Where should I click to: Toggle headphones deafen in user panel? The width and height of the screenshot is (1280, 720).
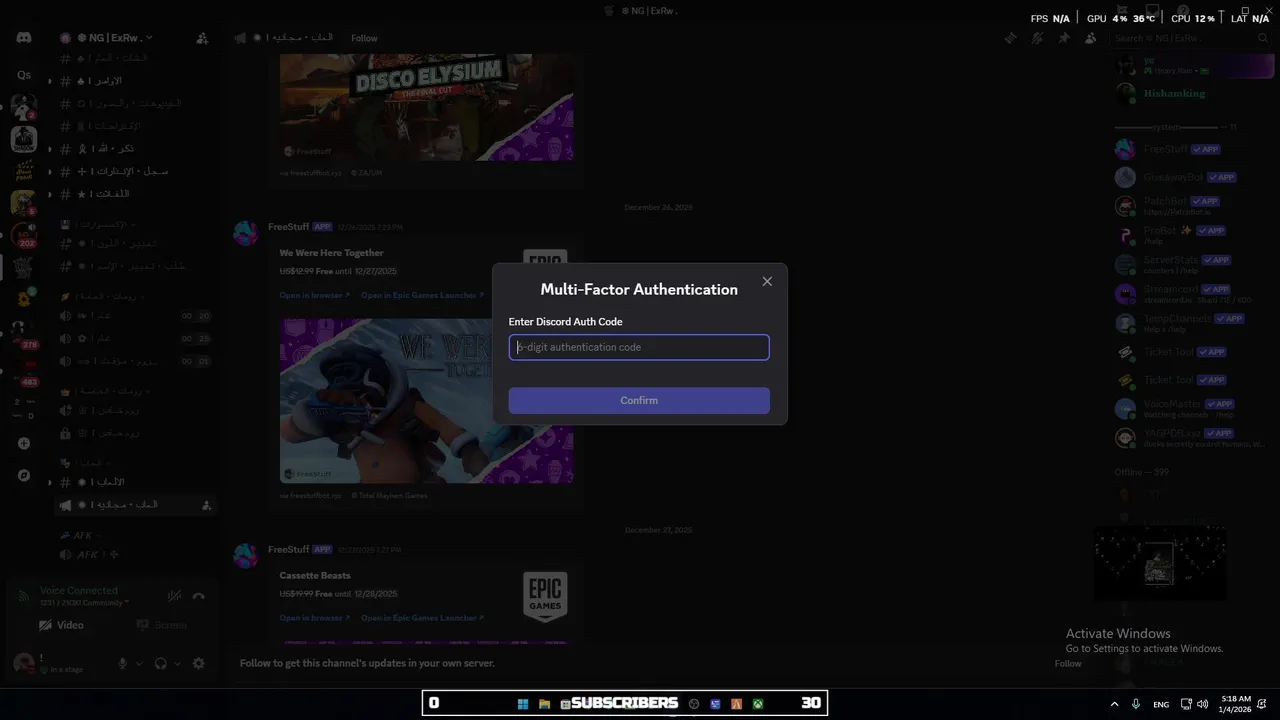tap(161, 663)
